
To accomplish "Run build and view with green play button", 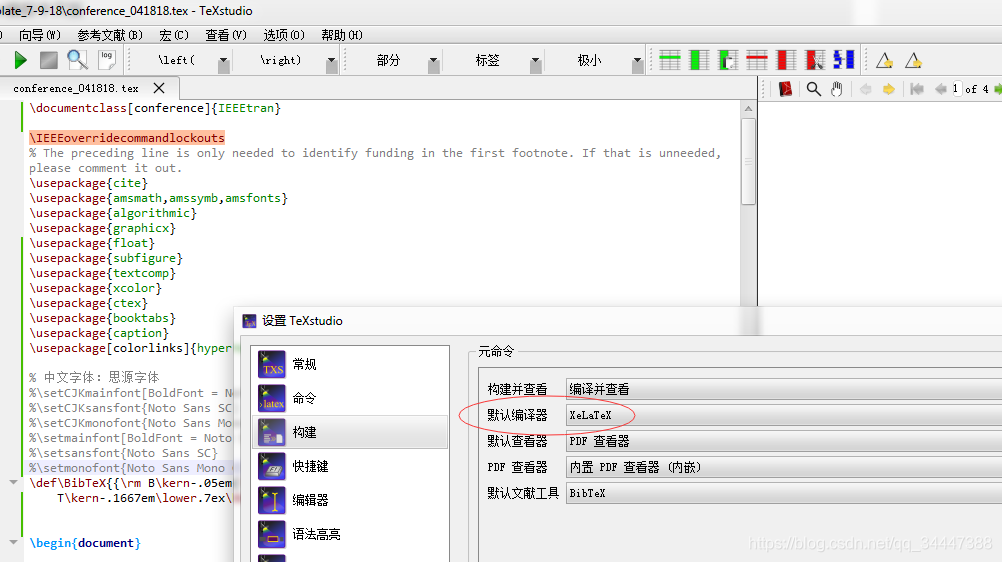I will (20, 61).
